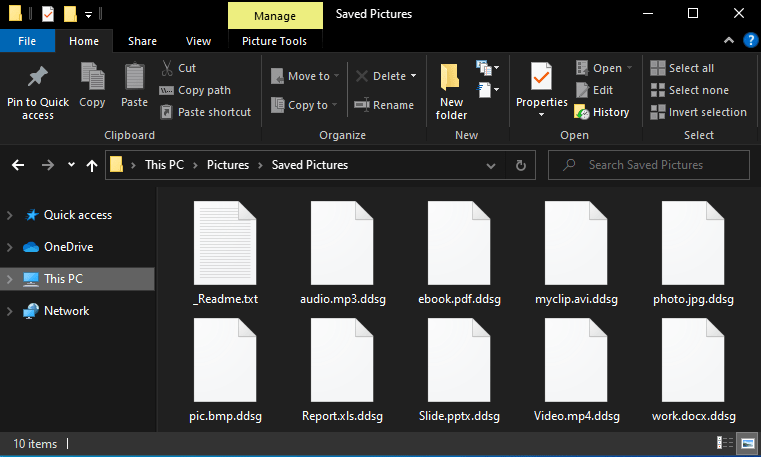
Task: Open the File menu
Action: [27, 41]
